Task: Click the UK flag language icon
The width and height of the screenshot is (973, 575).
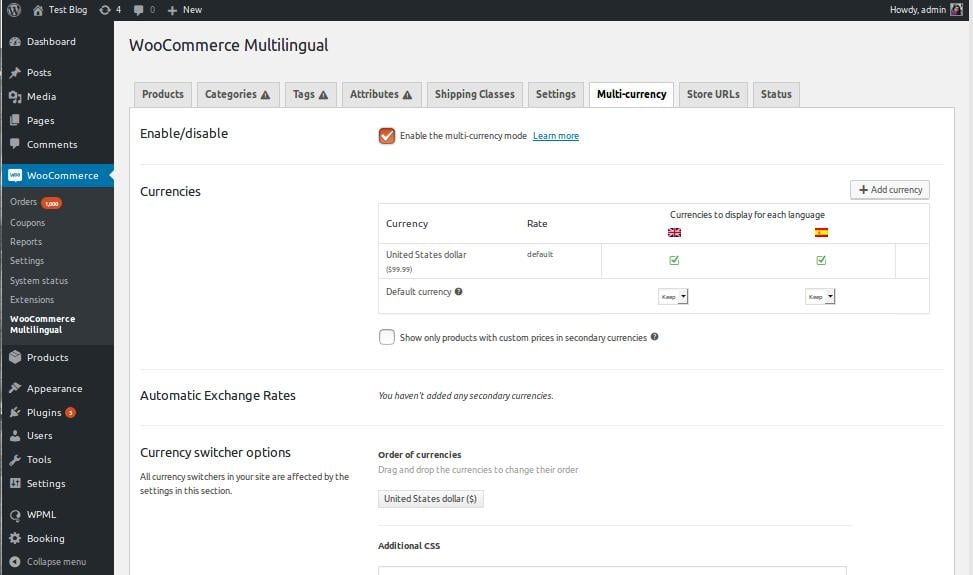Action: pyautogui.click(x=675, y=233)
